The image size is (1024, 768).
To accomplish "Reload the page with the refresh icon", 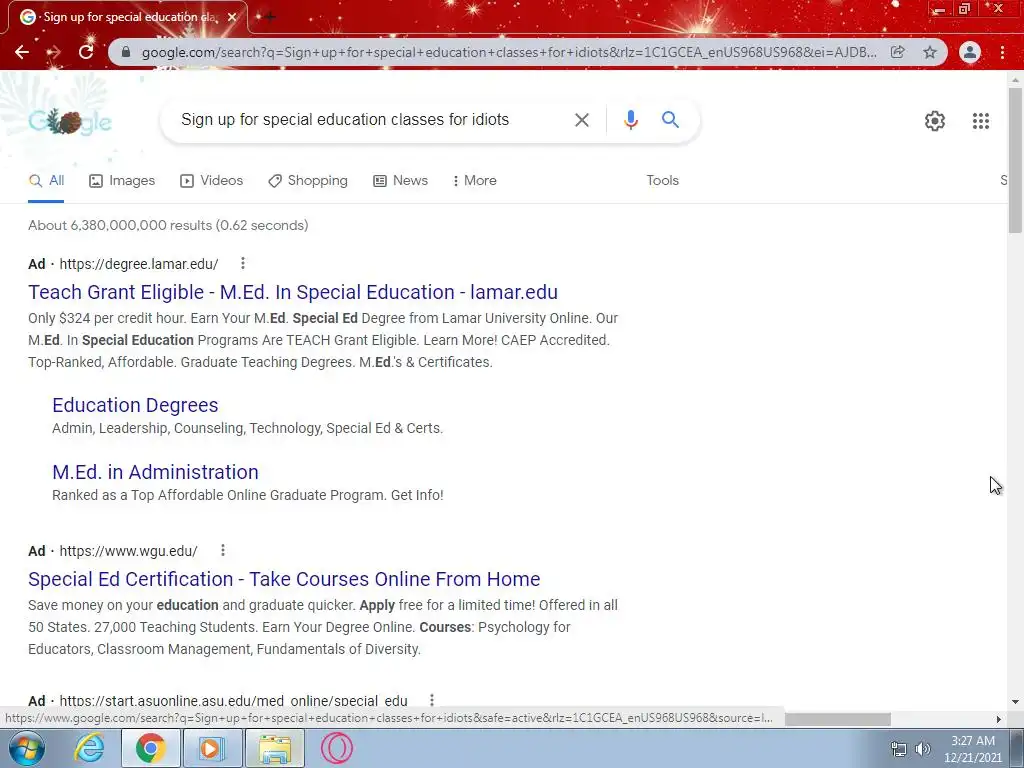I will point(86,52).
